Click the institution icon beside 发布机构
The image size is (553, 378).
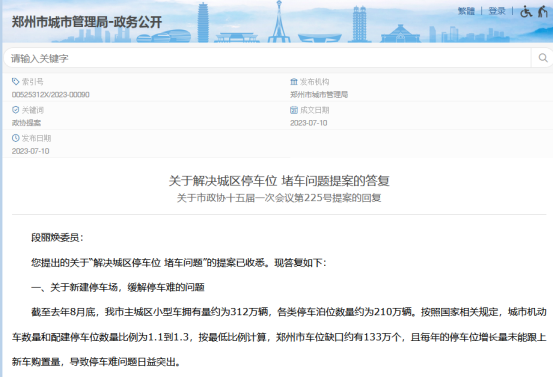point(294,82)
